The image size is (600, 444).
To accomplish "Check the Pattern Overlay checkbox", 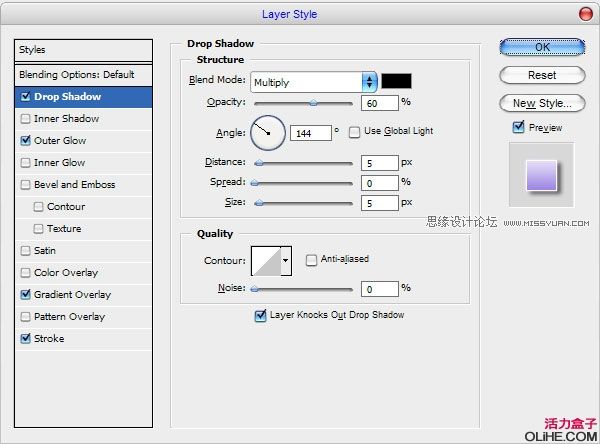I will 26,317.
